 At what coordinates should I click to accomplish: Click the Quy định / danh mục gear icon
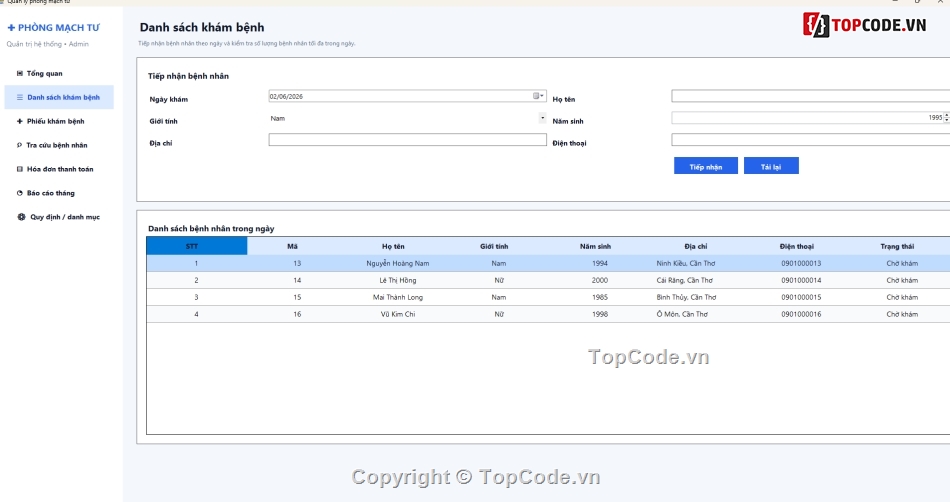(21, 217)
